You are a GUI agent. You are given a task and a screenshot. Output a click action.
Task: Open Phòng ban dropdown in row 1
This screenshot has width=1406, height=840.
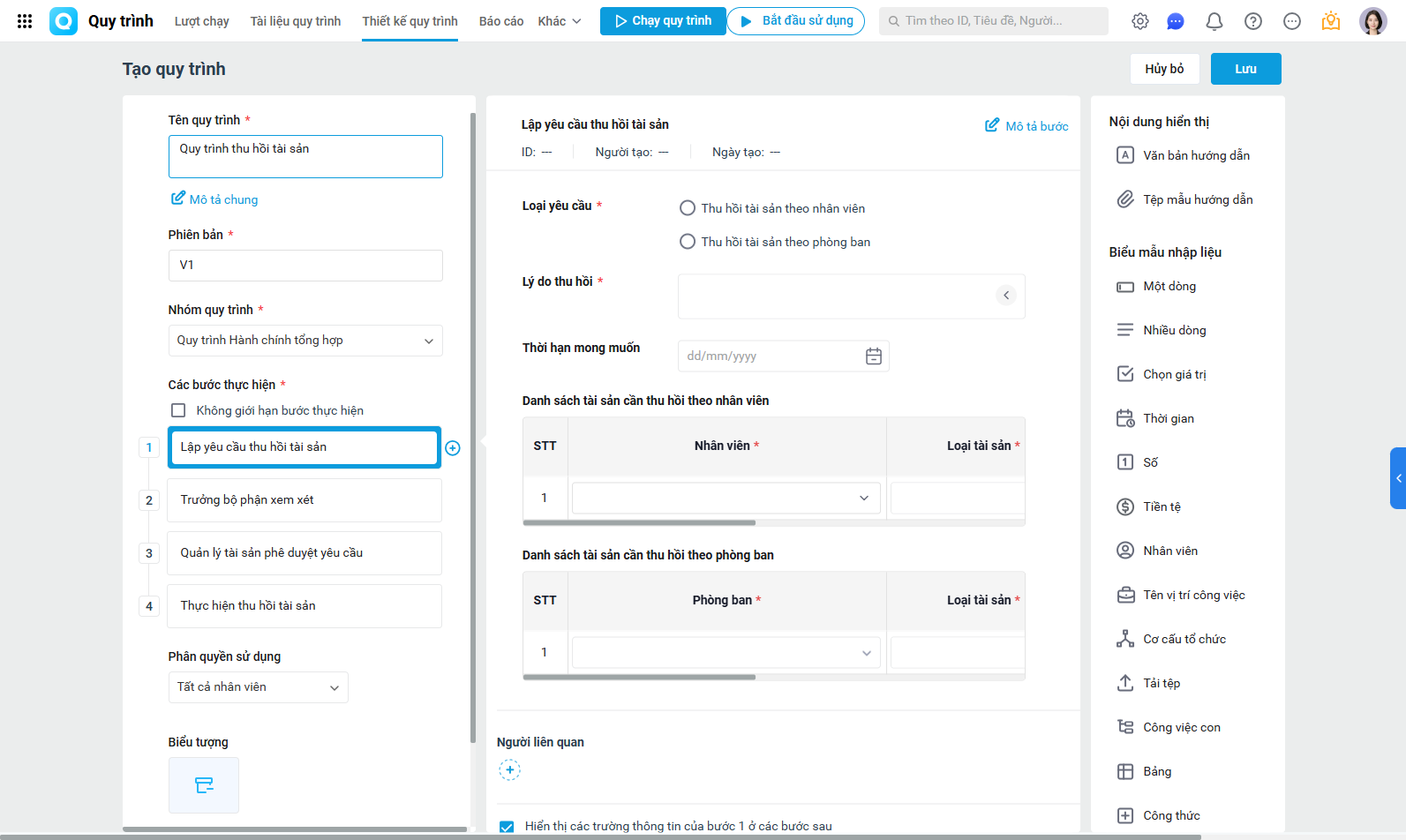(x=726, y=652)
